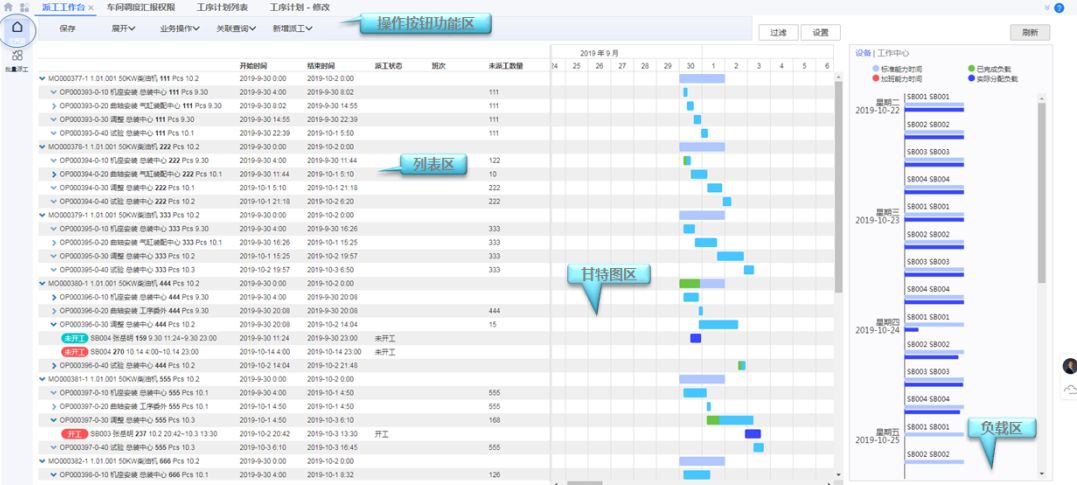The image size is (1077, 485).
Task: Switch to 车间调度汇报权限 tab
Action: pyautogui.click(x=140, y=7)
